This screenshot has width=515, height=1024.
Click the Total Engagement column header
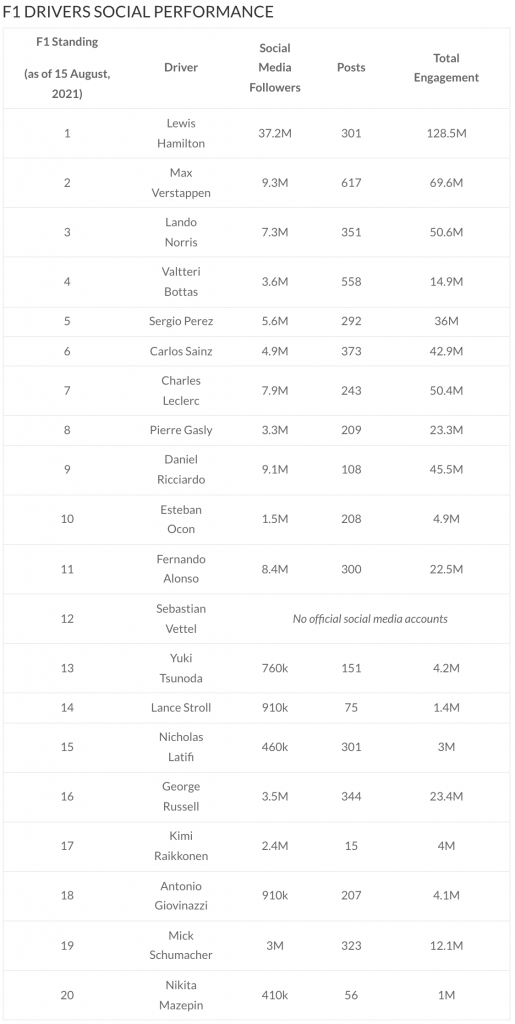click(x=446, y=67)
